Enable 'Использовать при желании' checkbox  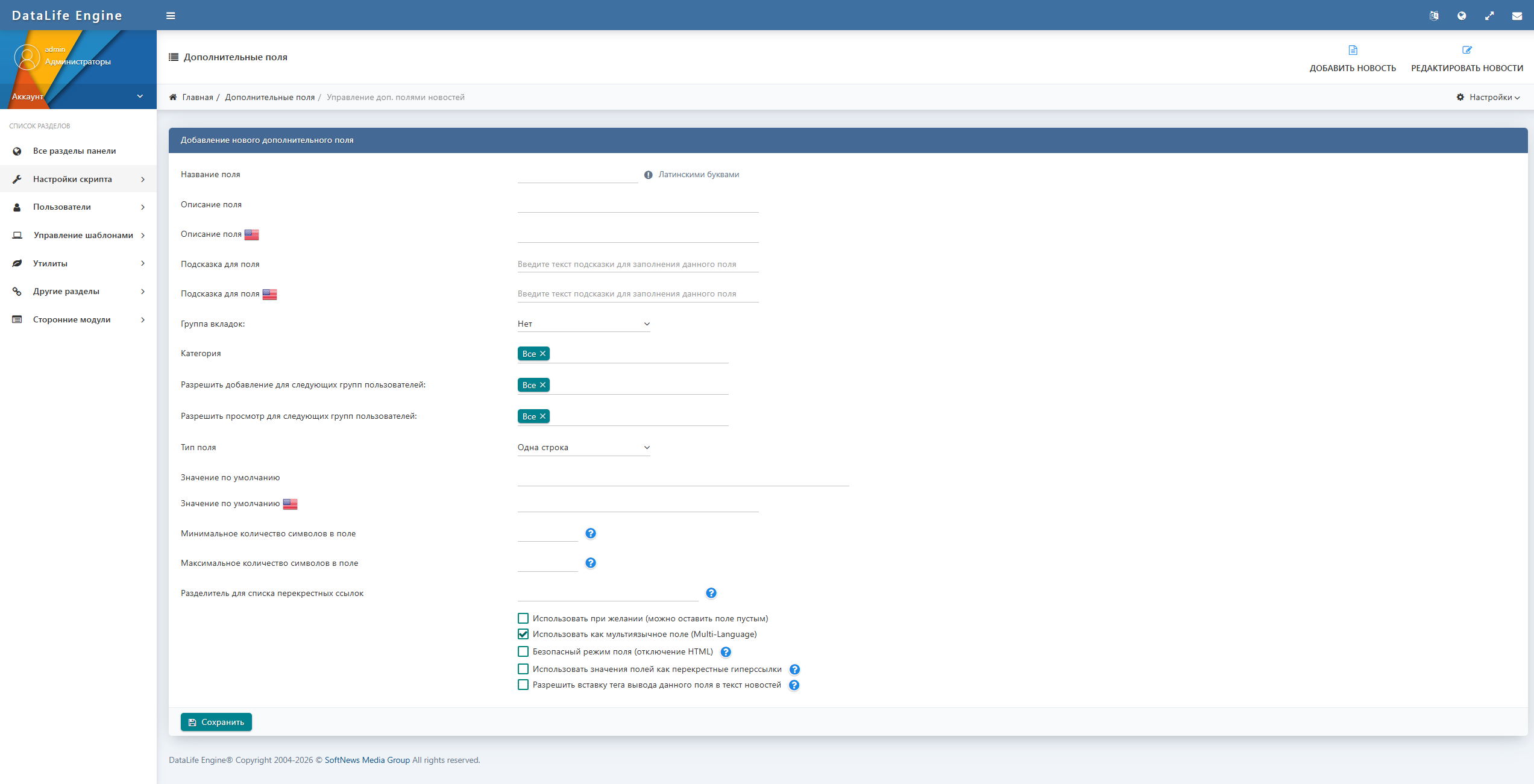point(523,618)
